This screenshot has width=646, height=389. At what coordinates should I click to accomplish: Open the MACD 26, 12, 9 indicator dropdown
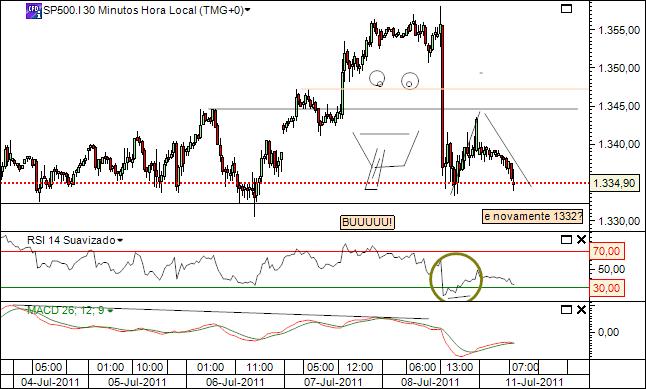coord(110,310)
